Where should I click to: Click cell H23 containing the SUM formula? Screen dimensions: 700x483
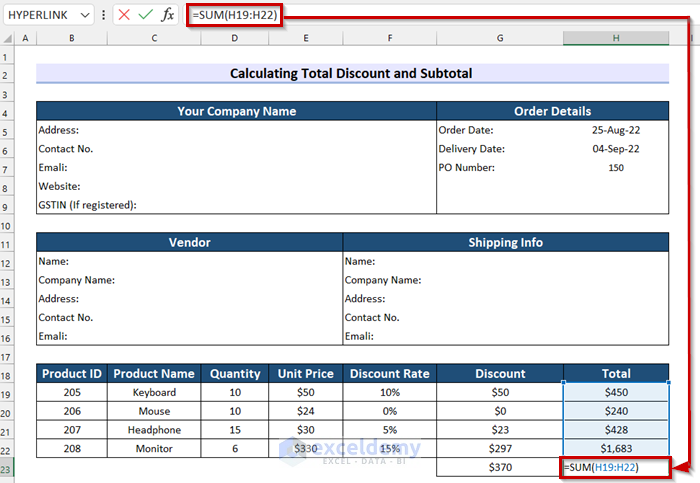615,467
